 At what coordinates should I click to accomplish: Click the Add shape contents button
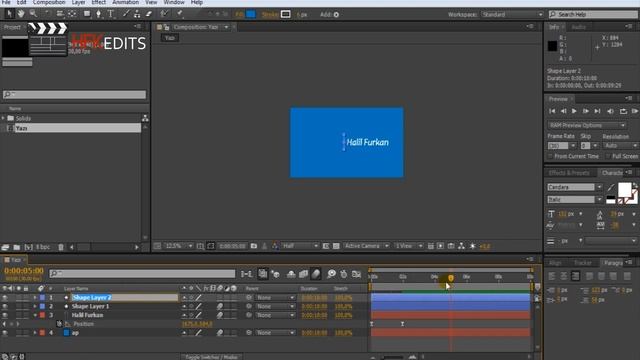pos(336,15)
